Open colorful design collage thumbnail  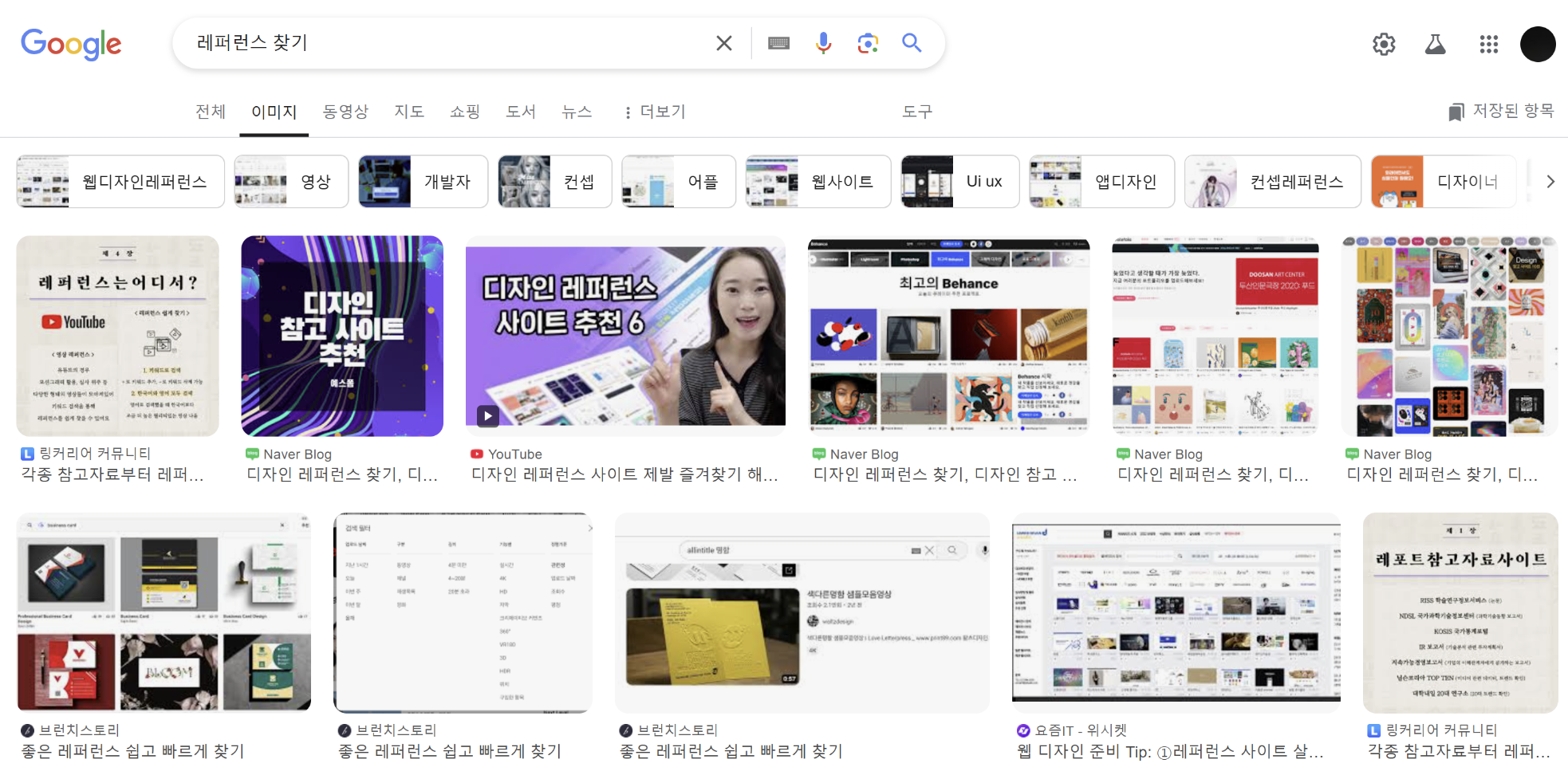pos(1450,336)
